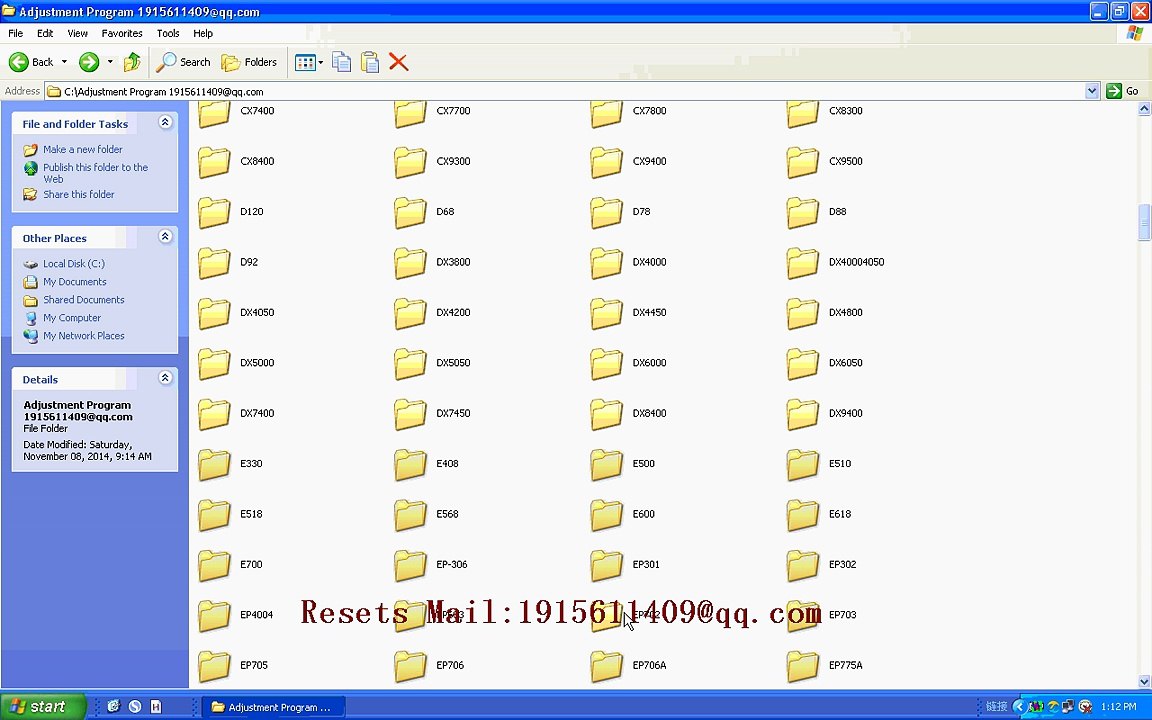
Task: Select the DX6050 folder icon
Action: pyautogui.click(x=803, y=364)
